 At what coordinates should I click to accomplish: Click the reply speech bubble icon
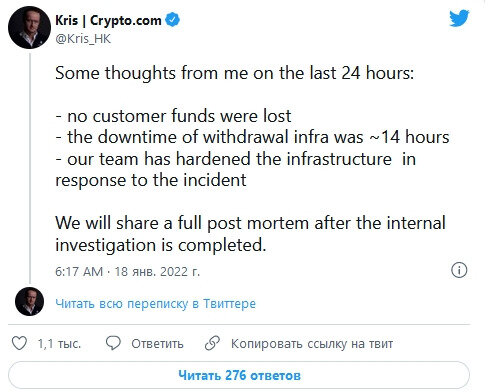[113, 343]
